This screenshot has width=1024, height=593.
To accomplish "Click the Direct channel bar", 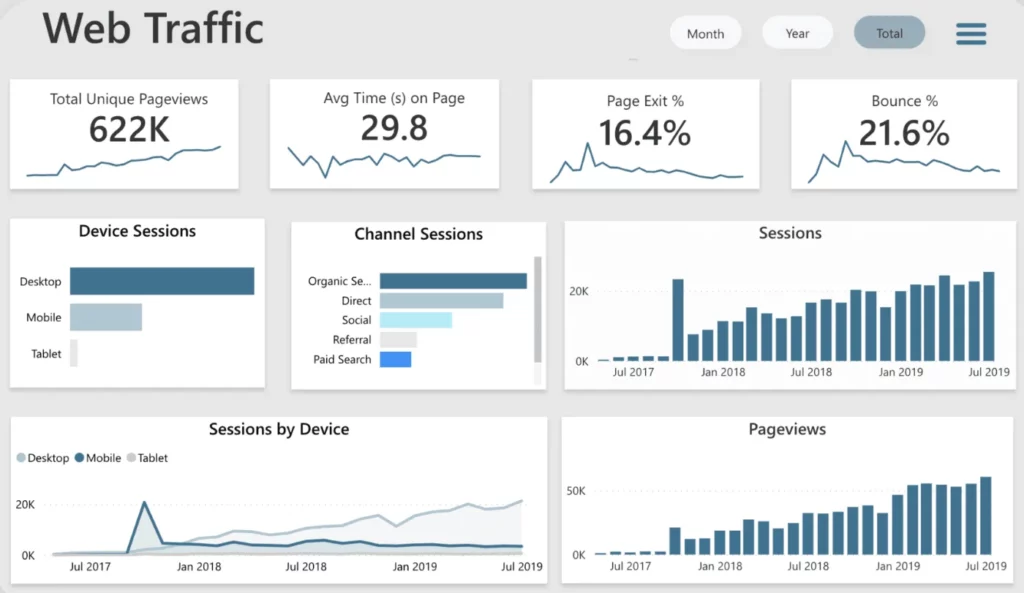I will pos(441,300).
